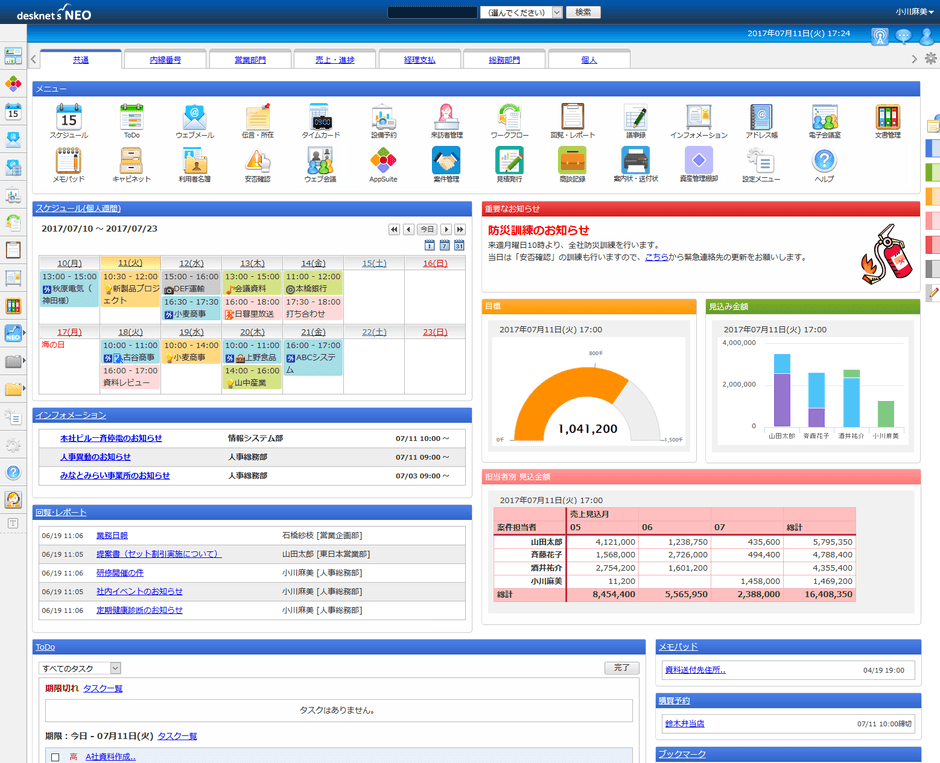Screen dimensions: 940x763
Task: Launch ウェブメール (WebMail) from the menu
Action: coord(194,118)
